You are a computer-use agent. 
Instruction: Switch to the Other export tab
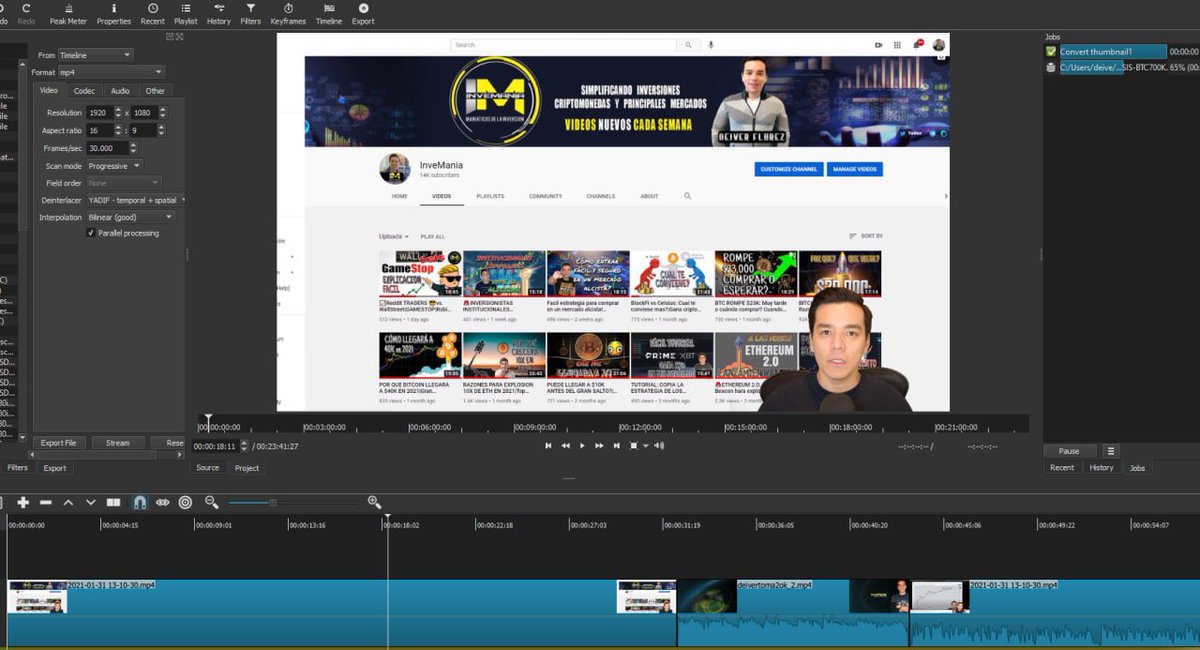click(155, 91)
